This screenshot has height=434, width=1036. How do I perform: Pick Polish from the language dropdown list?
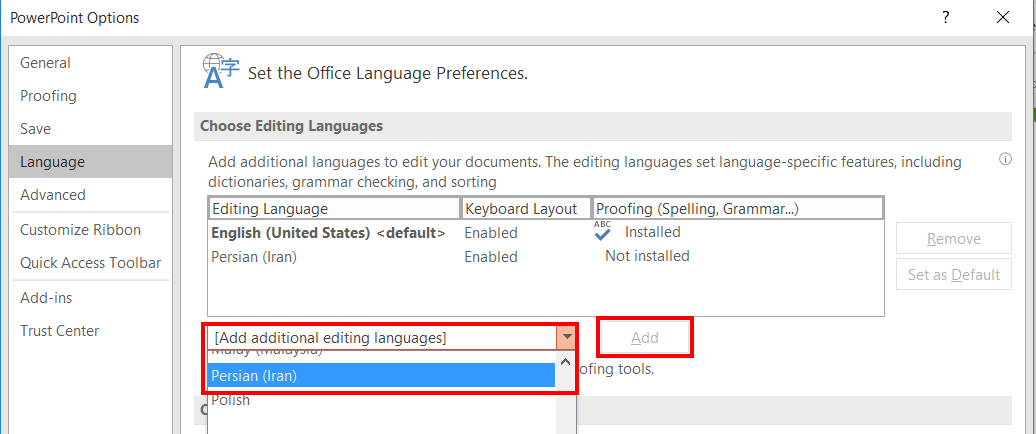point(231,400)
